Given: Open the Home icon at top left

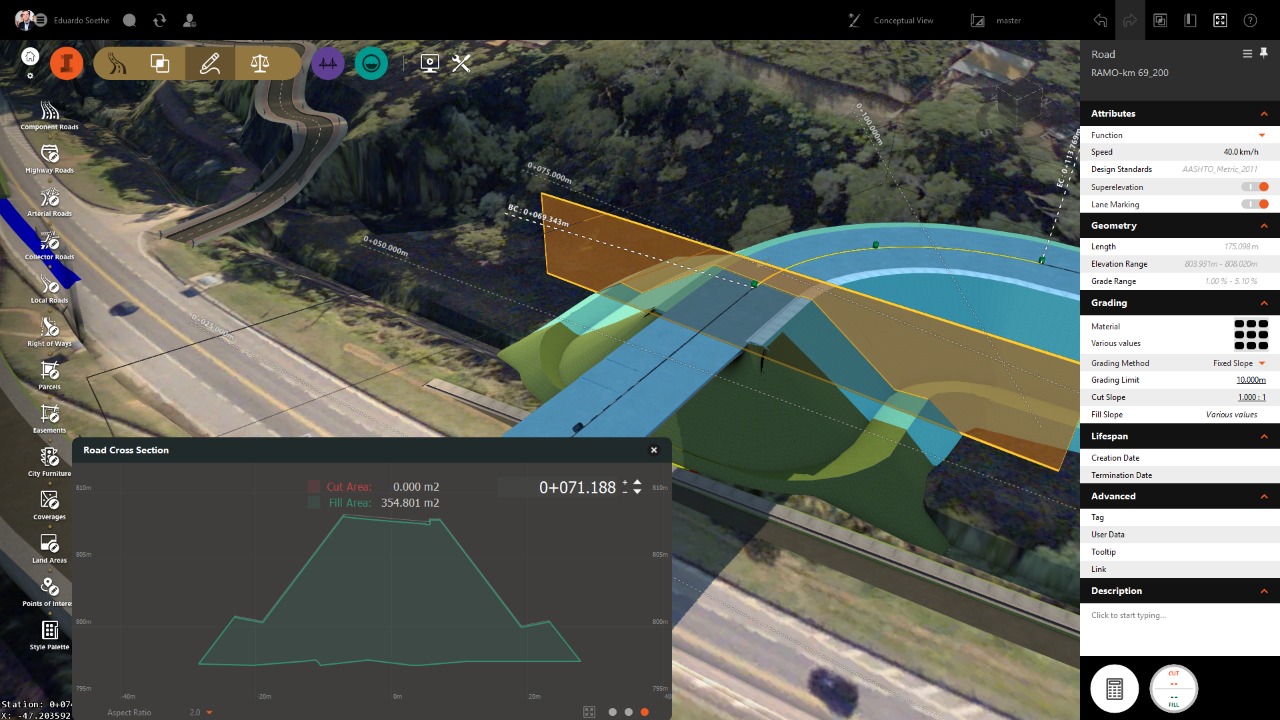Looking at the screenshot, I should click(x=30, y=57).
